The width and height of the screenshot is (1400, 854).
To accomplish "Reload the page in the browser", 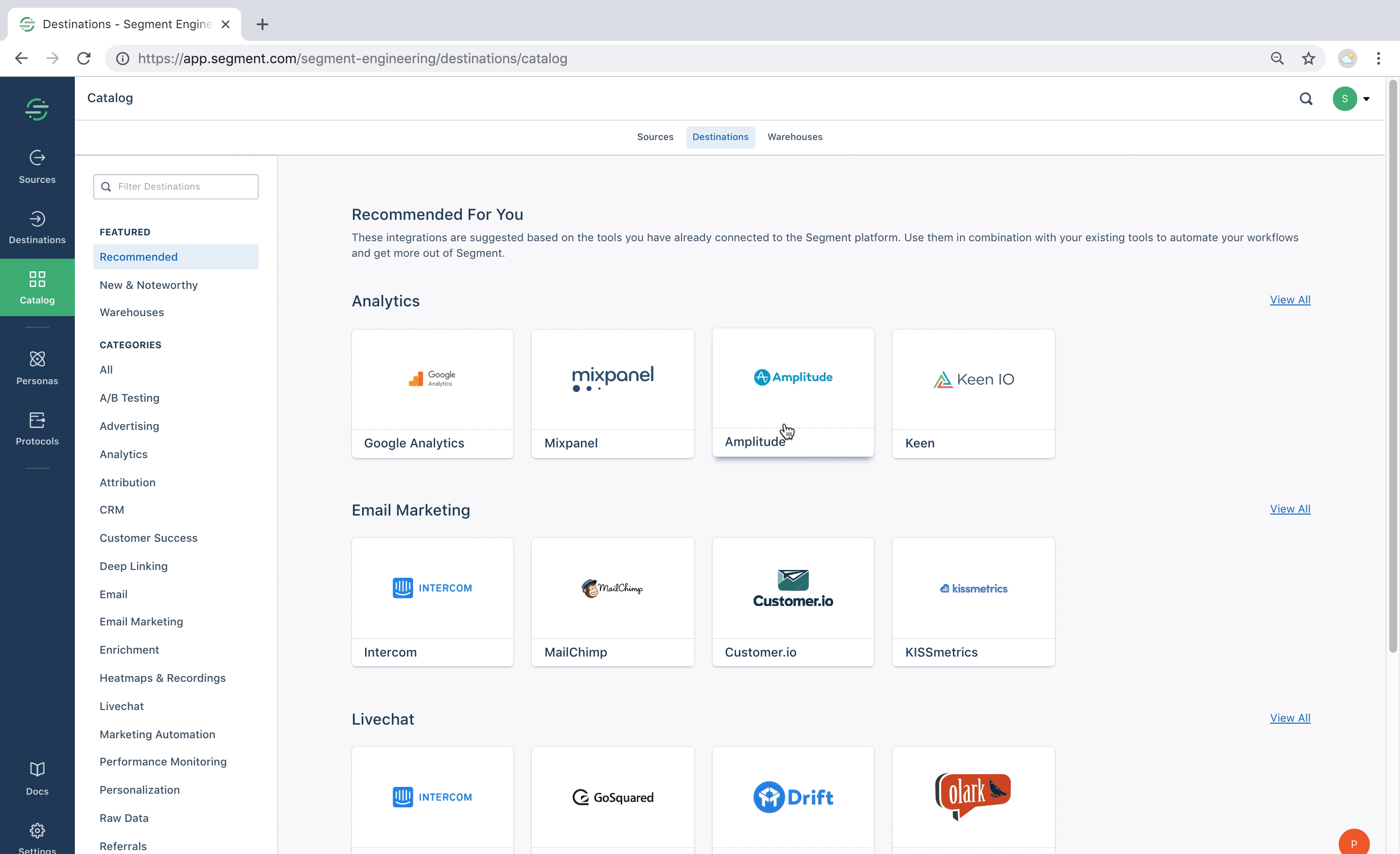I will (x=84, y=58).
